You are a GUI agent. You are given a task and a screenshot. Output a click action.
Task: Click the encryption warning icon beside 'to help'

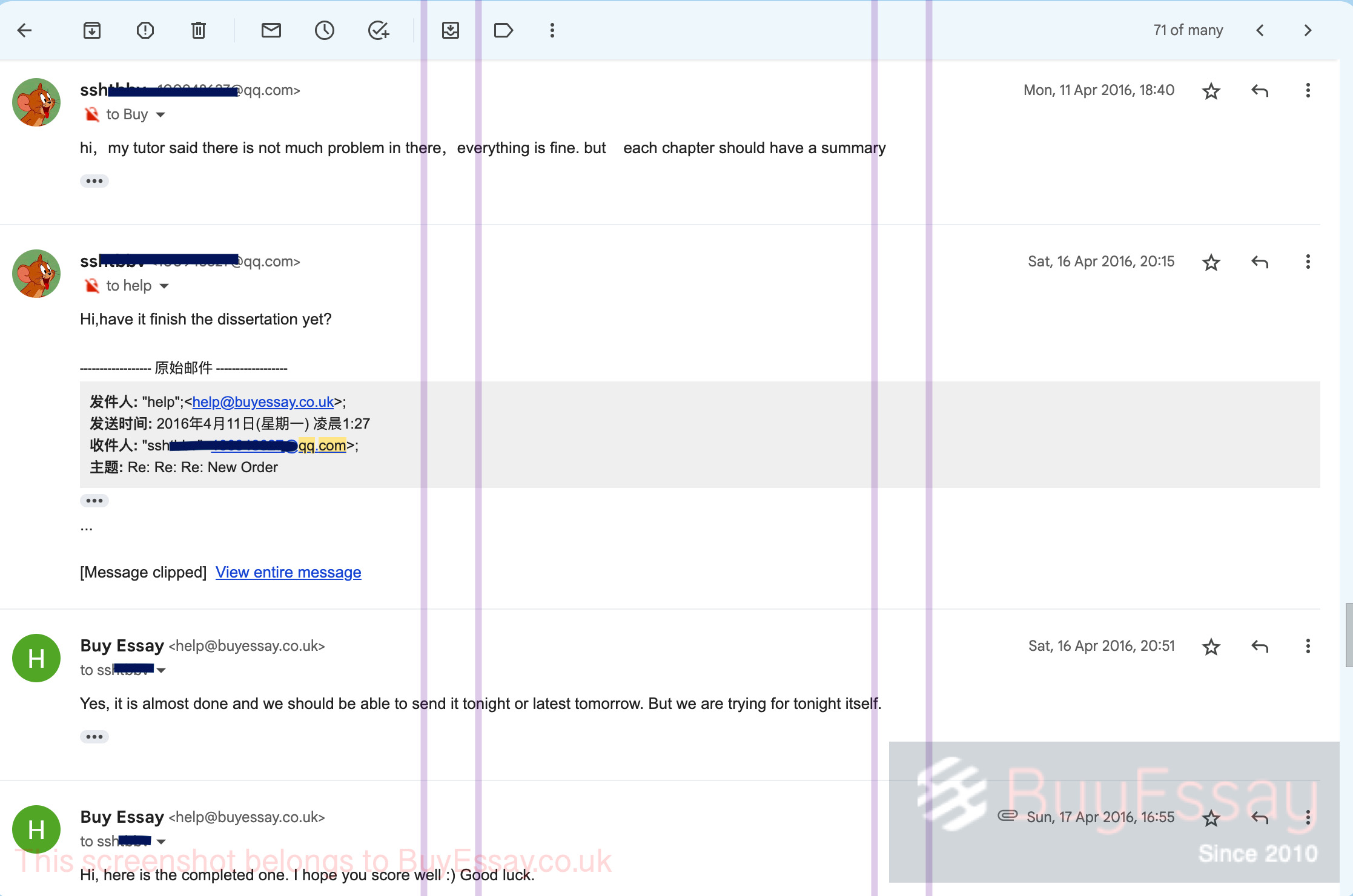(91, 286)
